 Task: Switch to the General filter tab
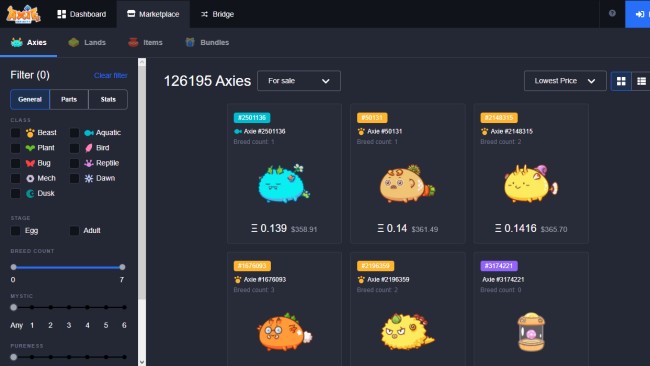(x=30, y=99)
